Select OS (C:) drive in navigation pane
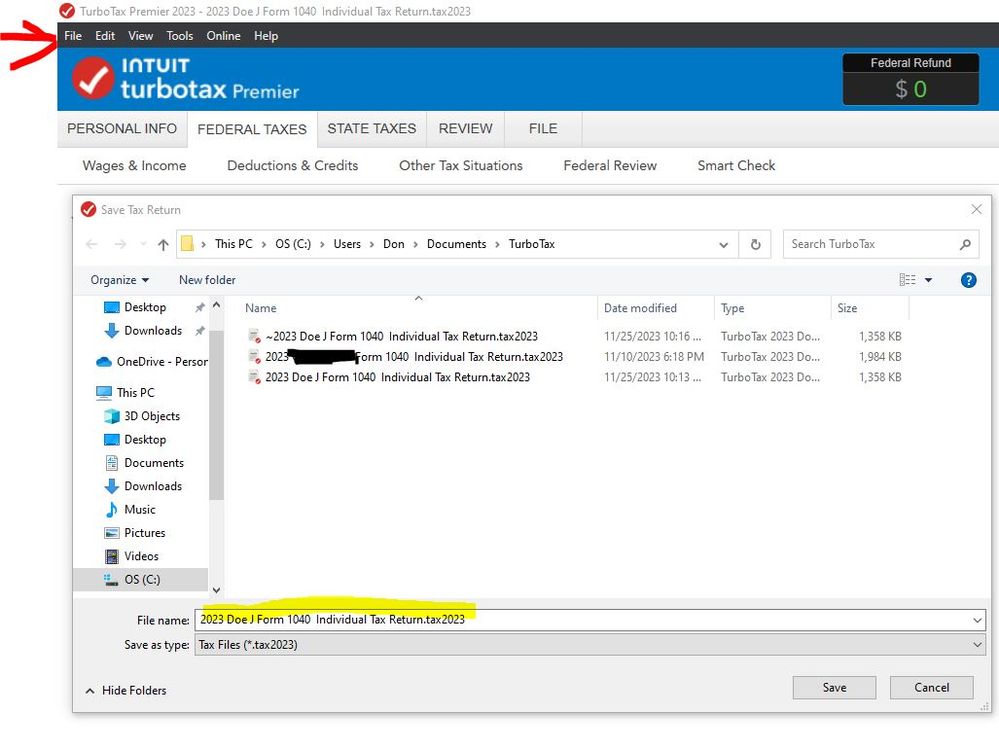The image size is (999, 748). pyautogui.click(x=141, y=579)
